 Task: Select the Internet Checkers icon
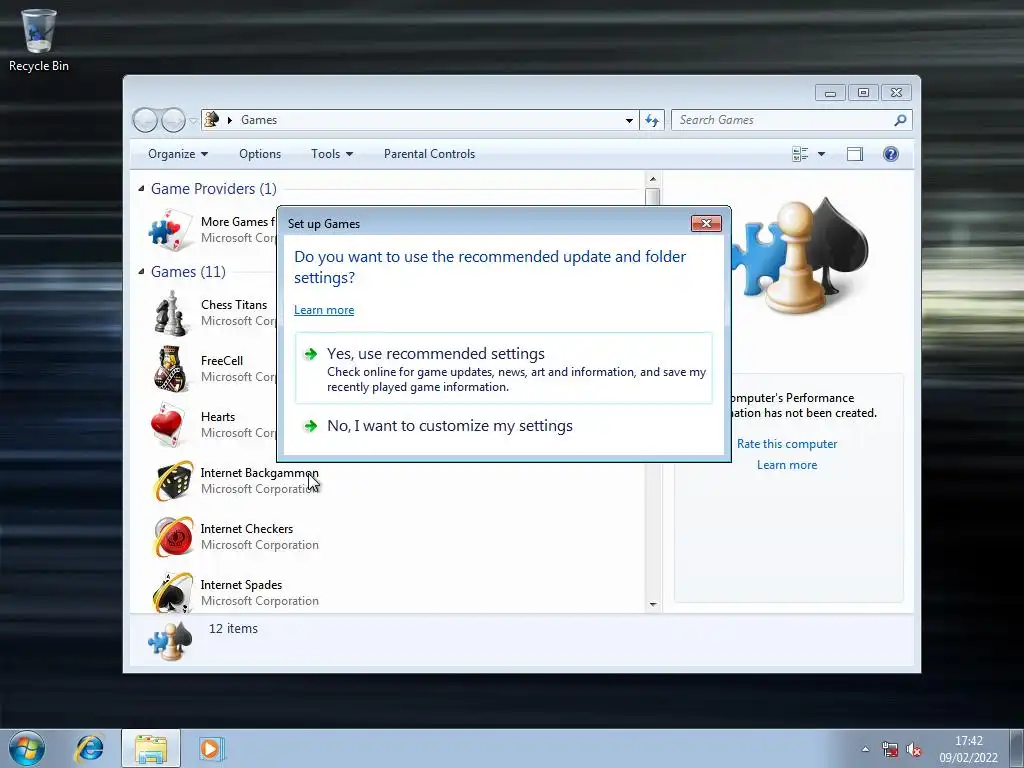173,537
